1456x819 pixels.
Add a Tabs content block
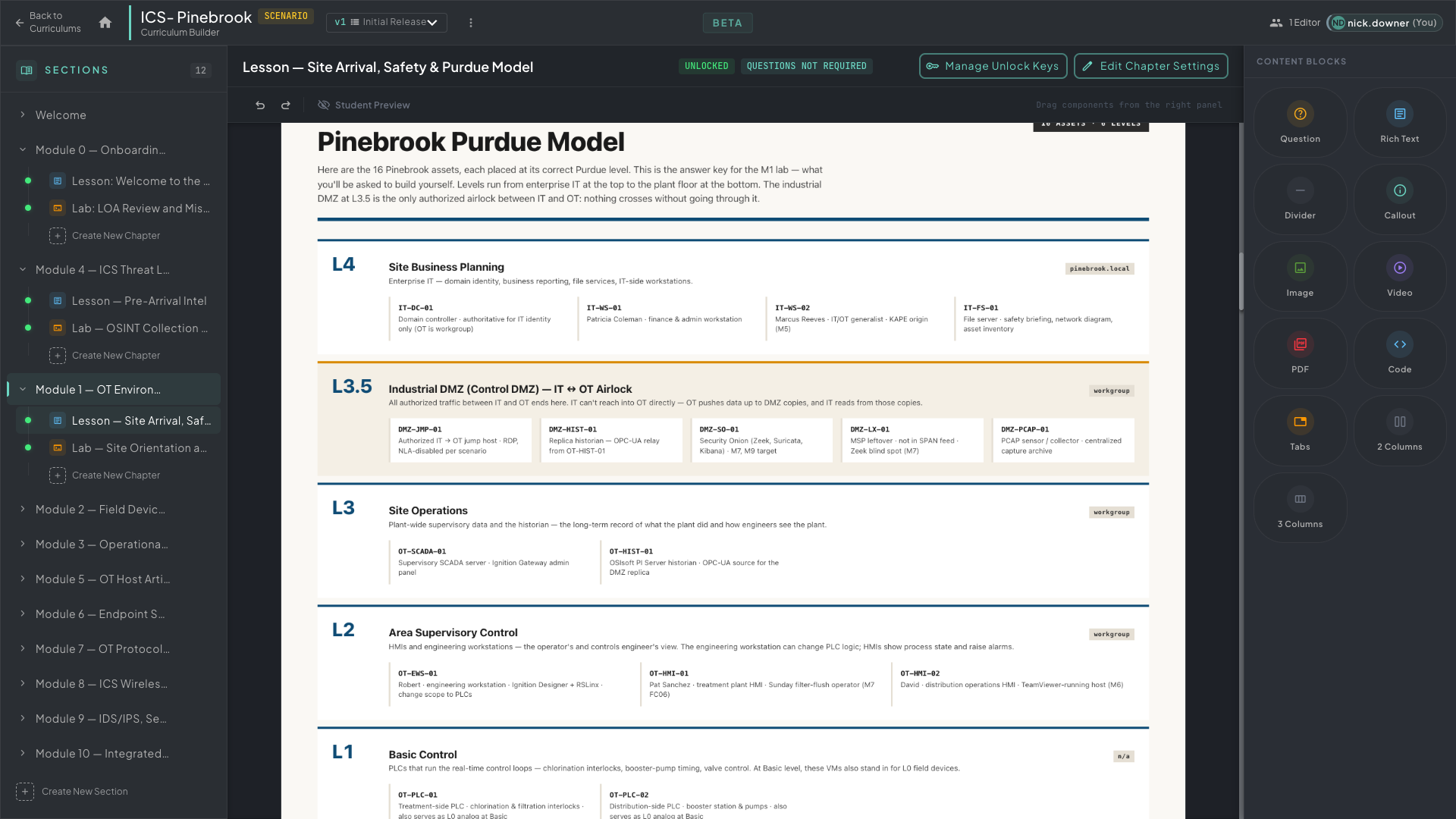point(1300,431)
